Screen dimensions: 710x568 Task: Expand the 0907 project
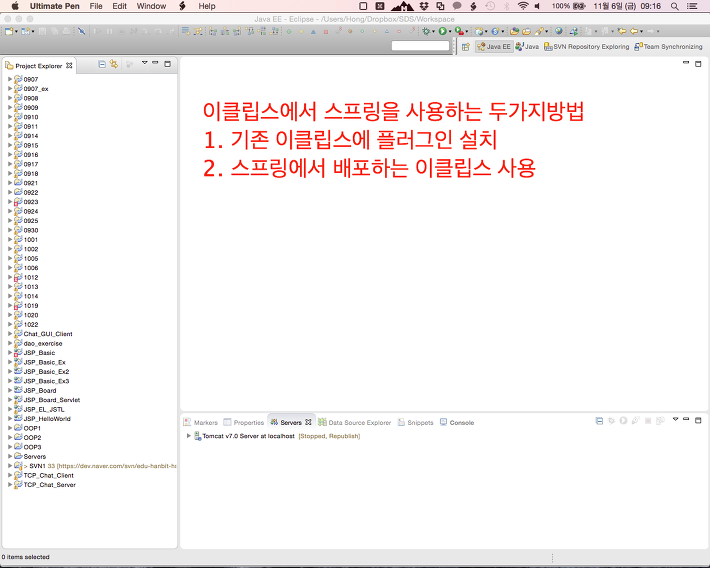click(10, 79)
